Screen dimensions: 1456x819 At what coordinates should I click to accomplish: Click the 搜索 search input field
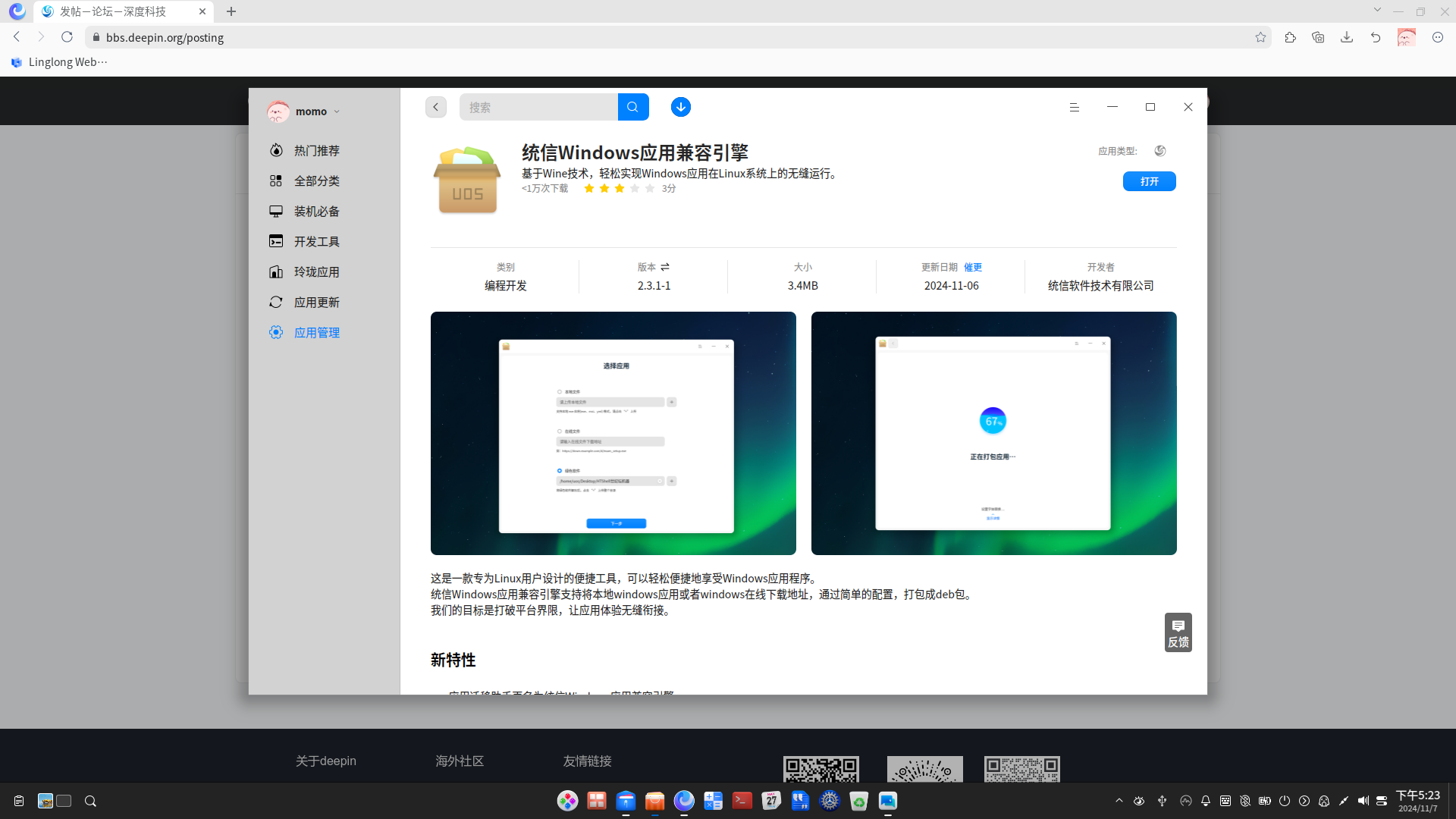coord(538,107)
